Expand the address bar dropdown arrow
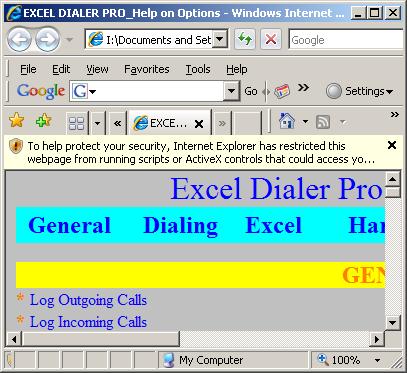Image resolution: width=407 pixels, height=373 pixels. coord(219,40)
